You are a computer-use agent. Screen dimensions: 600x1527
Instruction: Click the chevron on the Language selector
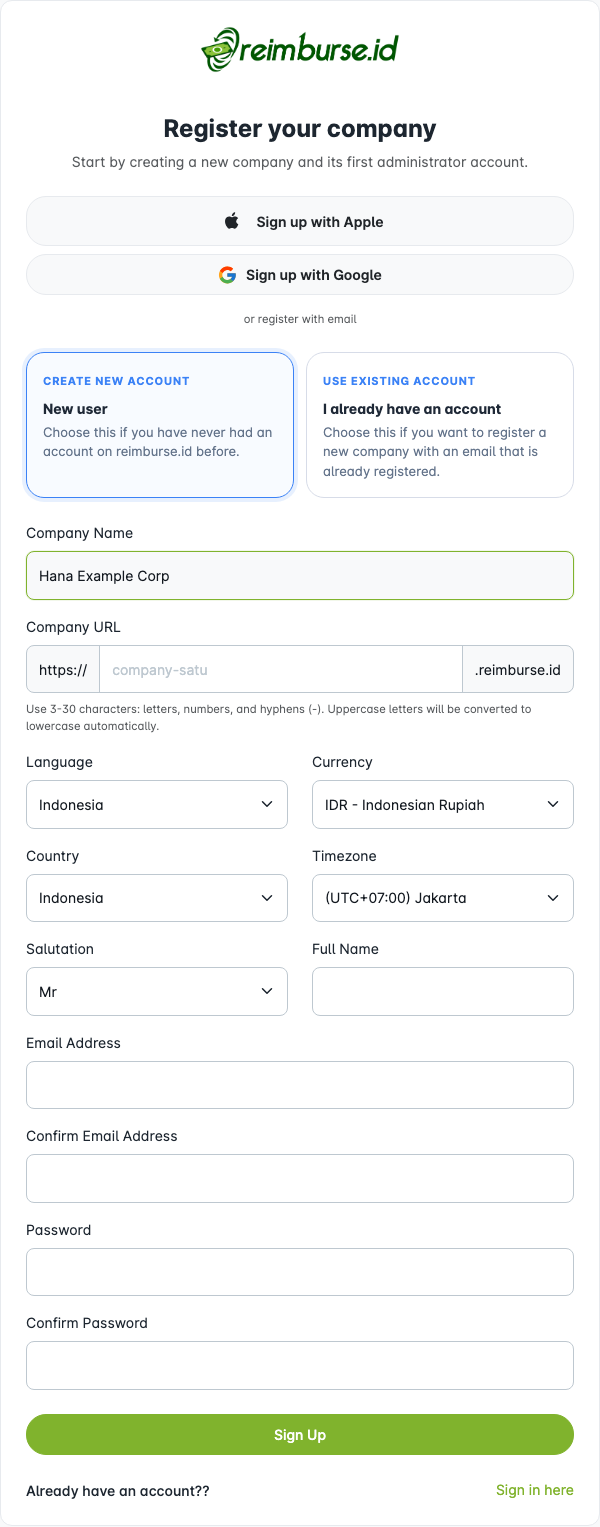tap(267, 804)
